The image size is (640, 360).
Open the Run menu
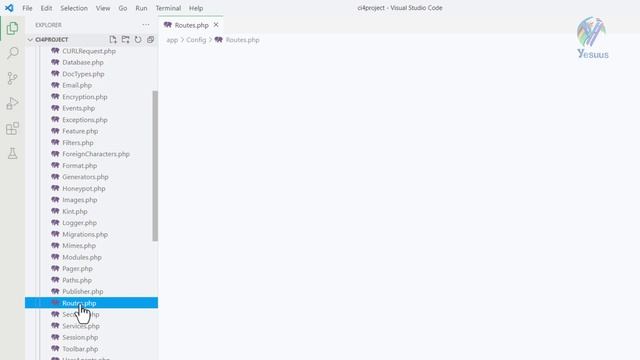pos(141,8)
